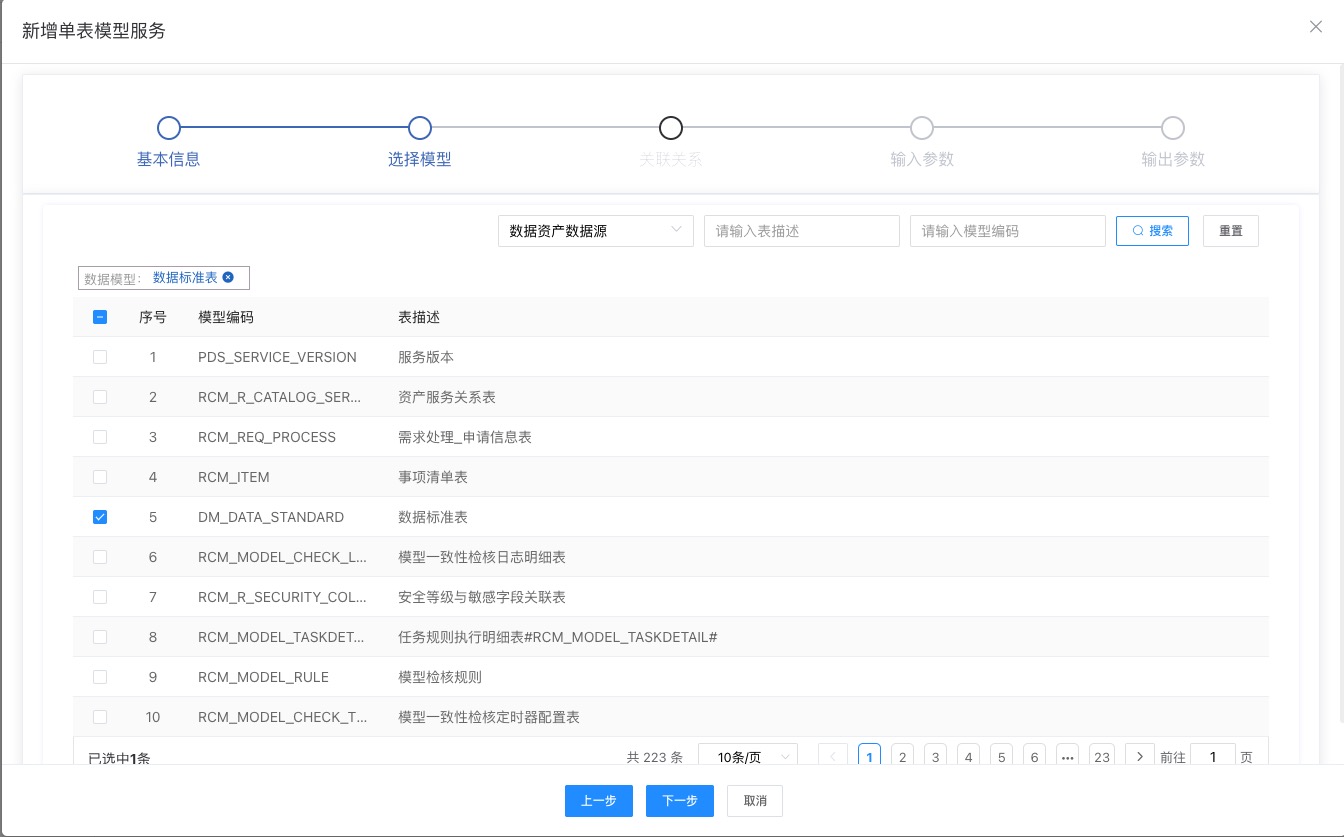Click the RCM_R_SECURITY_COL... cell
Image resolution: width=1344 pixels, height=837 pixels.
[283, 597]
